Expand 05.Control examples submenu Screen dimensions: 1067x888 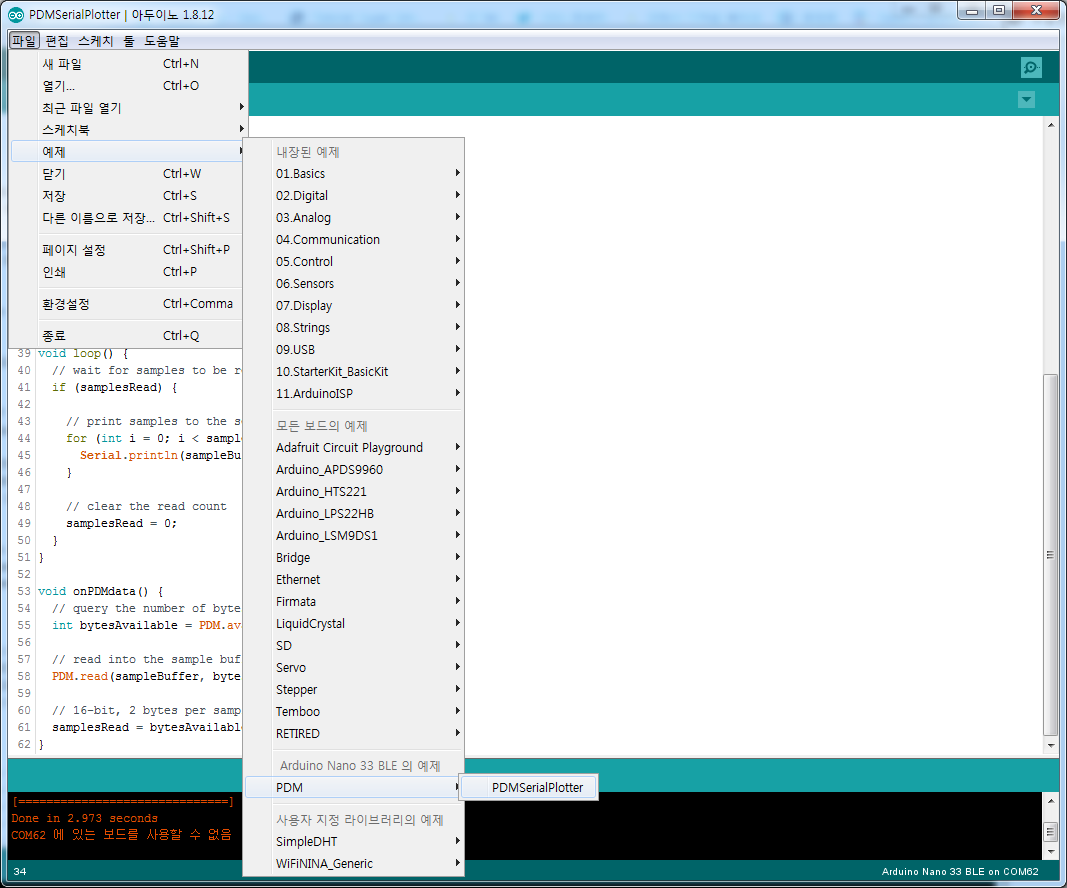point(354,261)
